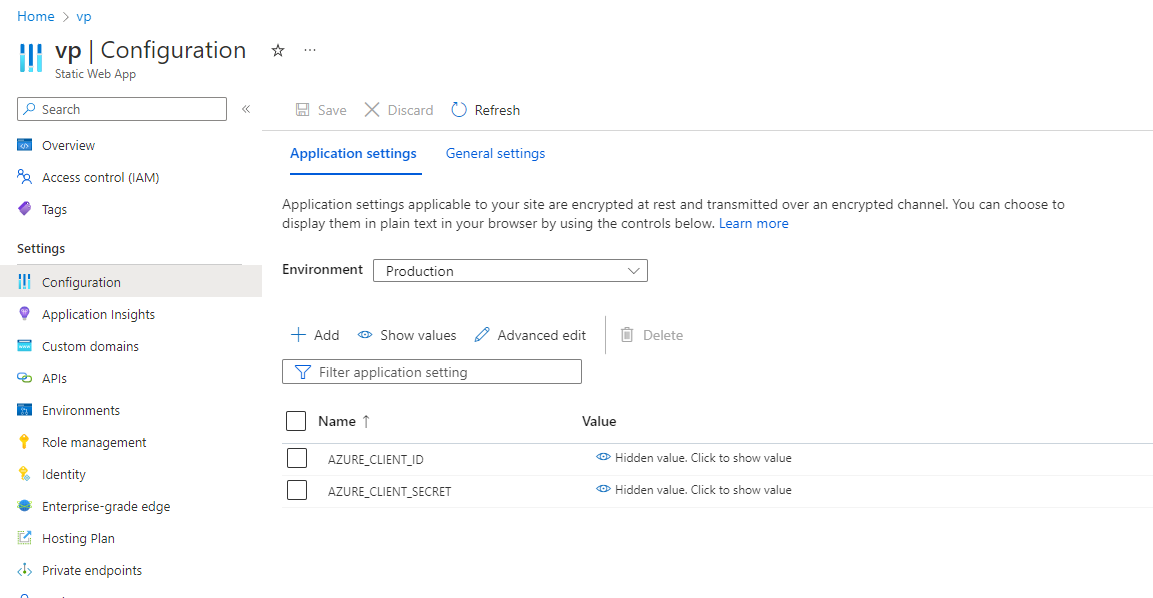Click the Discard X icon

coord(372,110)
